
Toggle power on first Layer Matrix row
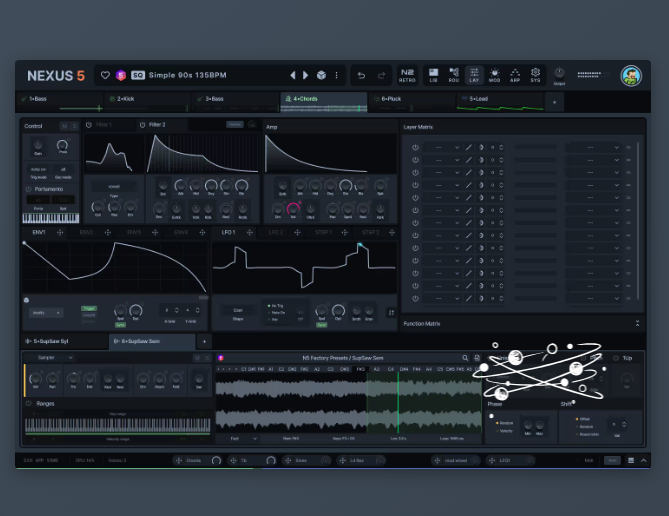[415, 147]
